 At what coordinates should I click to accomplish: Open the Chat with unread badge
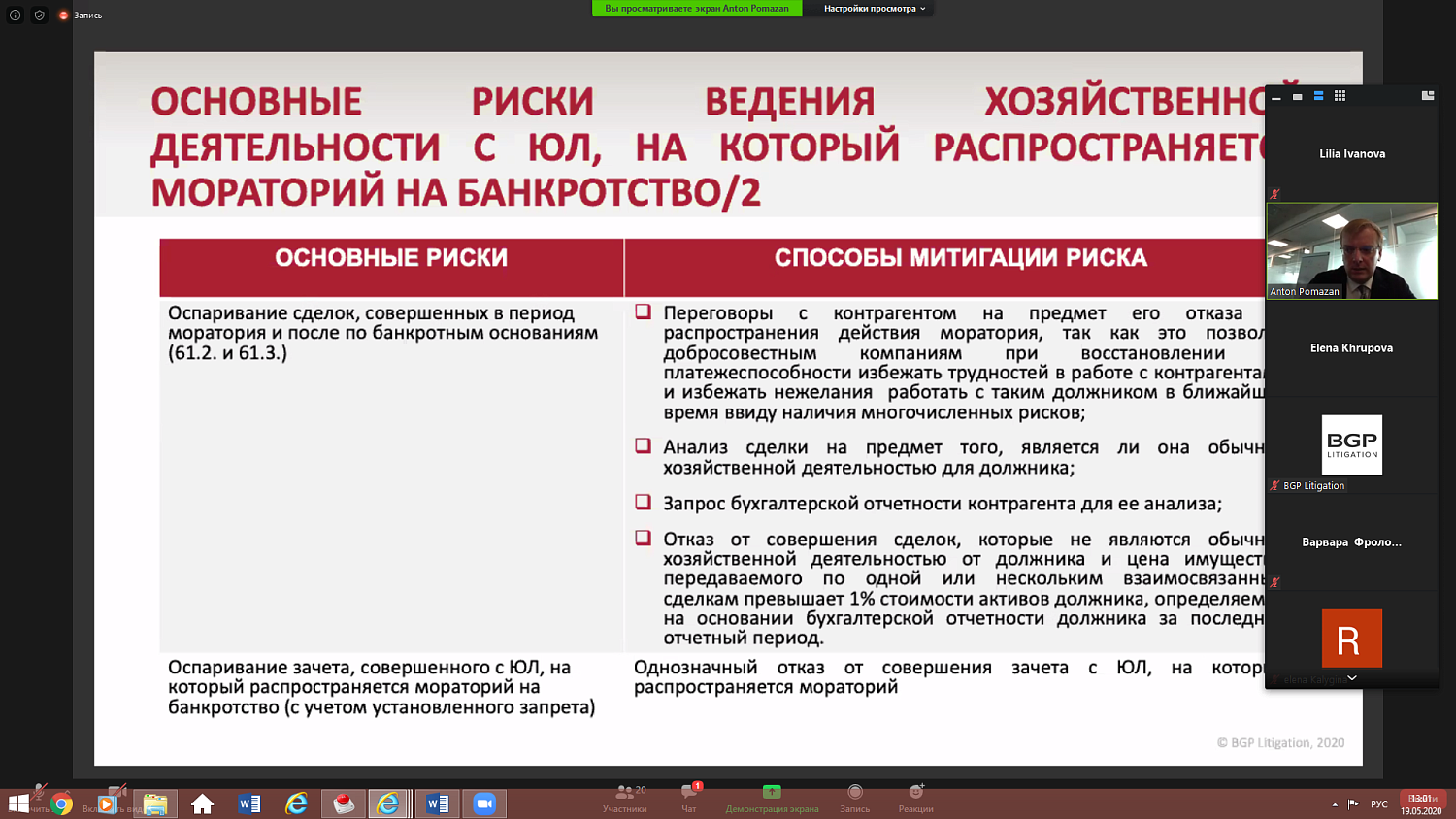click(x=689, y=799)
